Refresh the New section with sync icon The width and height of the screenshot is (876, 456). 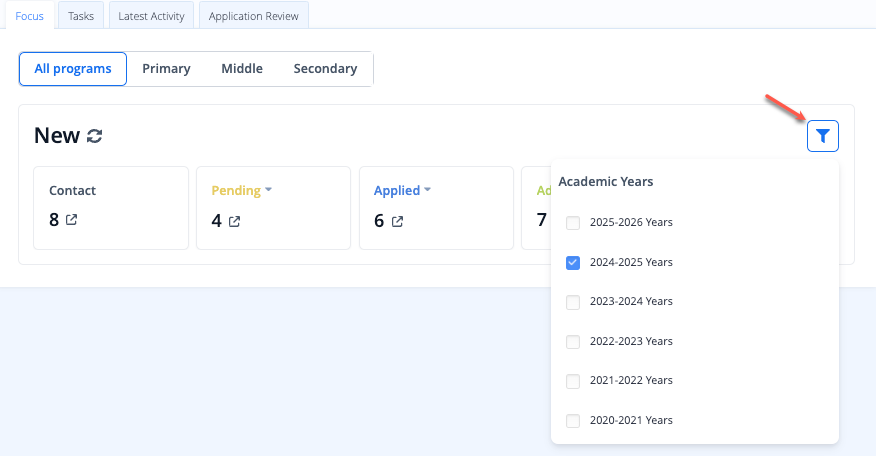coord(94,136)
